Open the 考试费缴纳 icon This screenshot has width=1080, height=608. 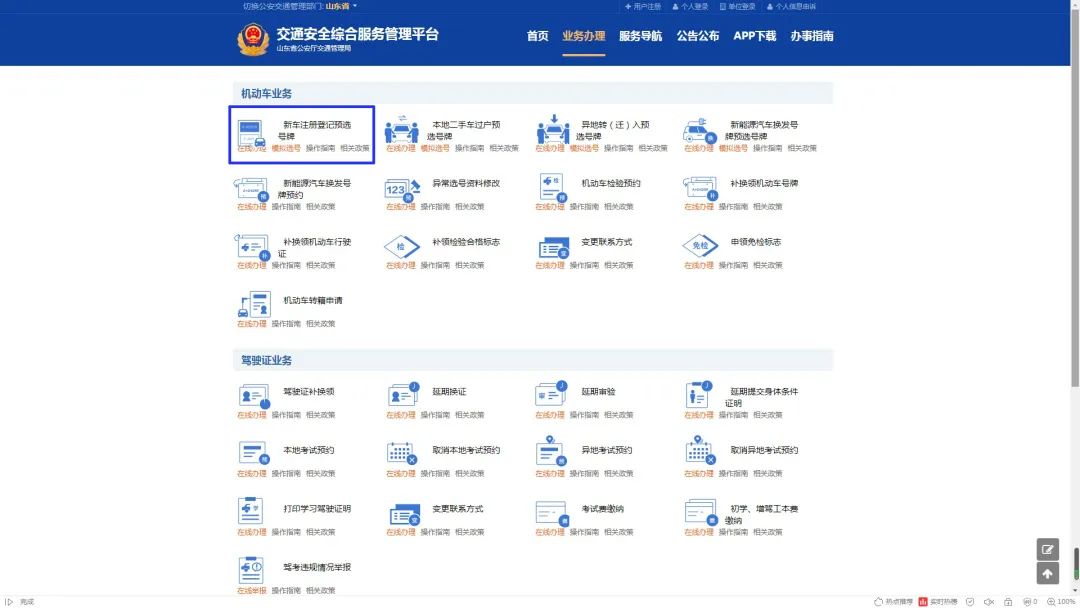click(552, 513)
